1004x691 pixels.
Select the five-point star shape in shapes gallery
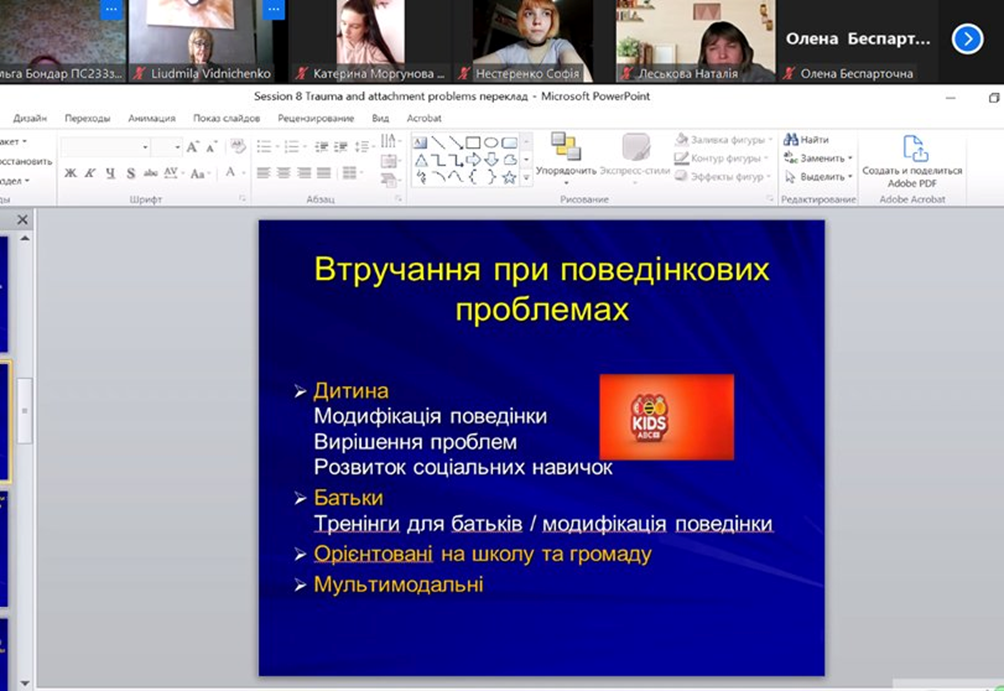tap(509, 177)
